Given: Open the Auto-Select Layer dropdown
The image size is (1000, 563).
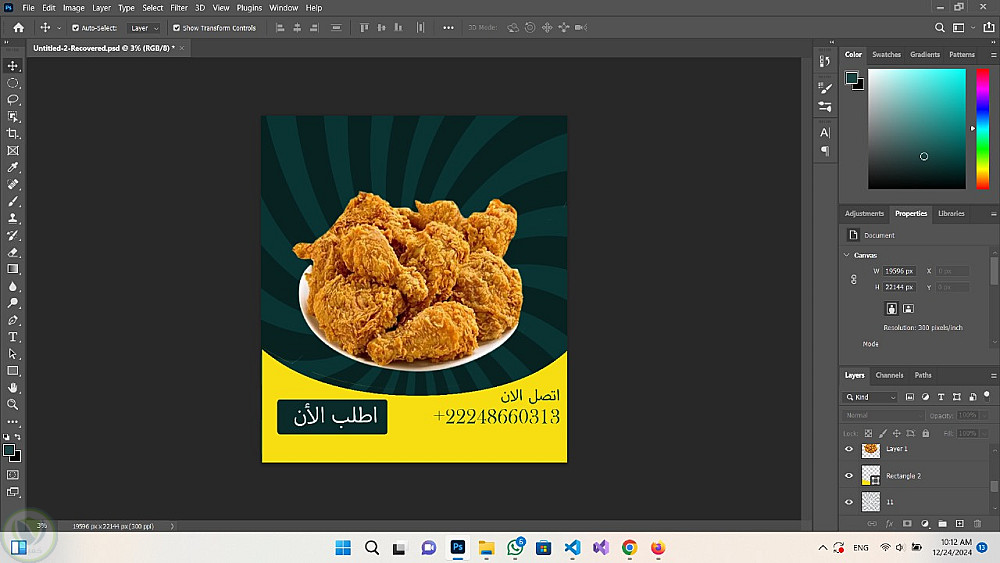Looking at the screenshot, I should click(x=143, y=28).
